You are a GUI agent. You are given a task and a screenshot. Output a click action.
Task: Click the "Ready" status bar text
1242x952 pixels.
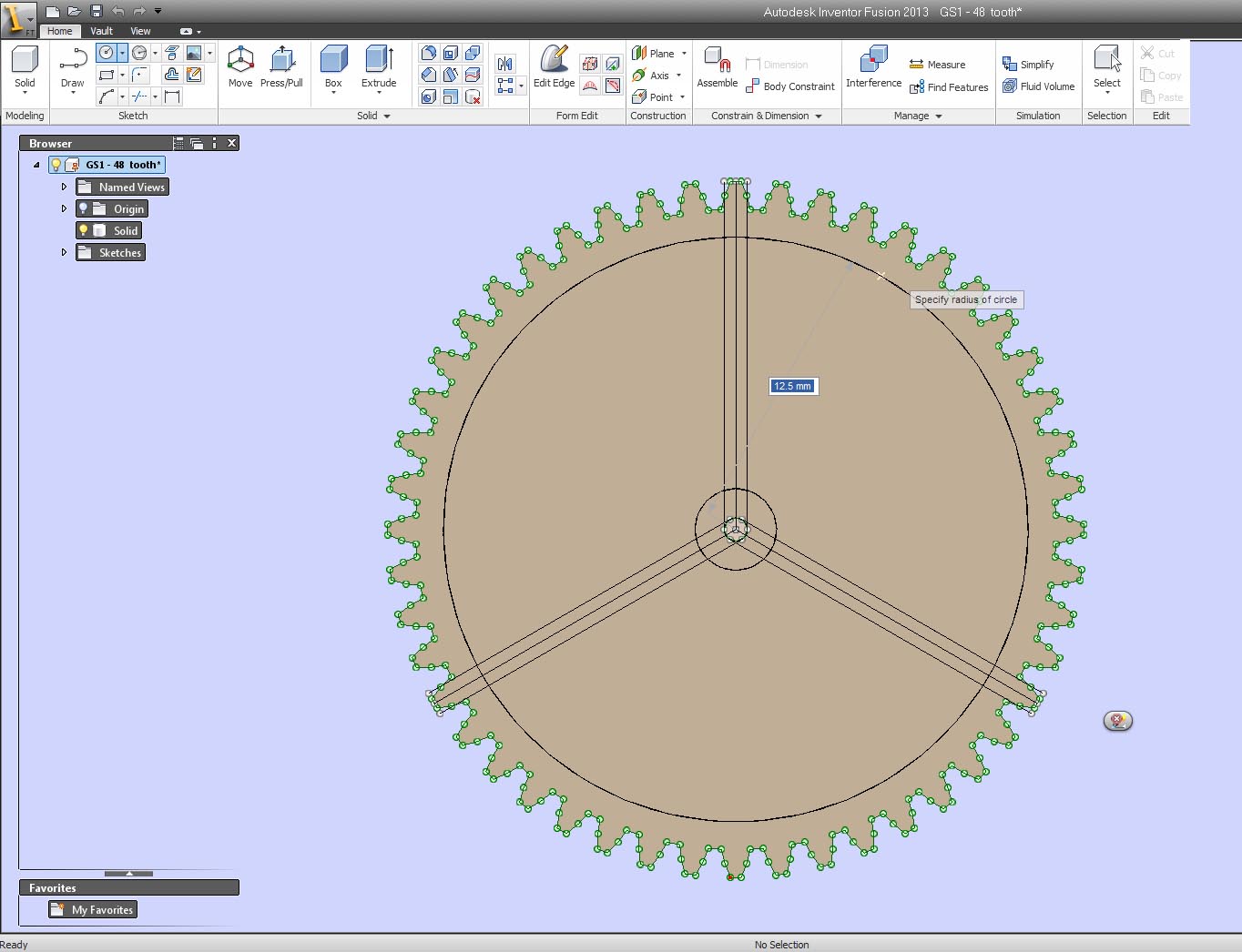[15, 945]
